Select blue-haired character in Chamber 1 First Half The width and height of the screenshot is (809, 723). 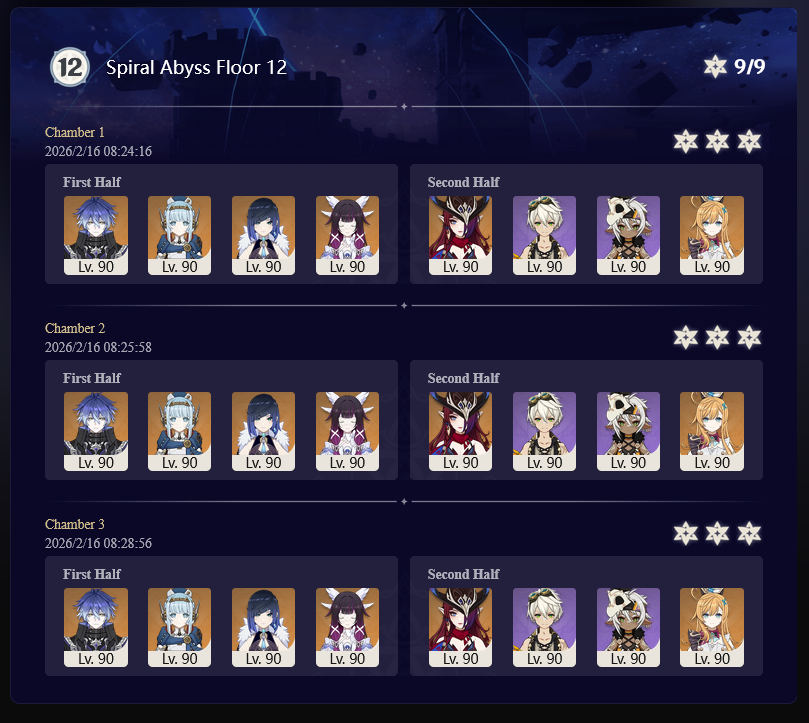(96, 235)
